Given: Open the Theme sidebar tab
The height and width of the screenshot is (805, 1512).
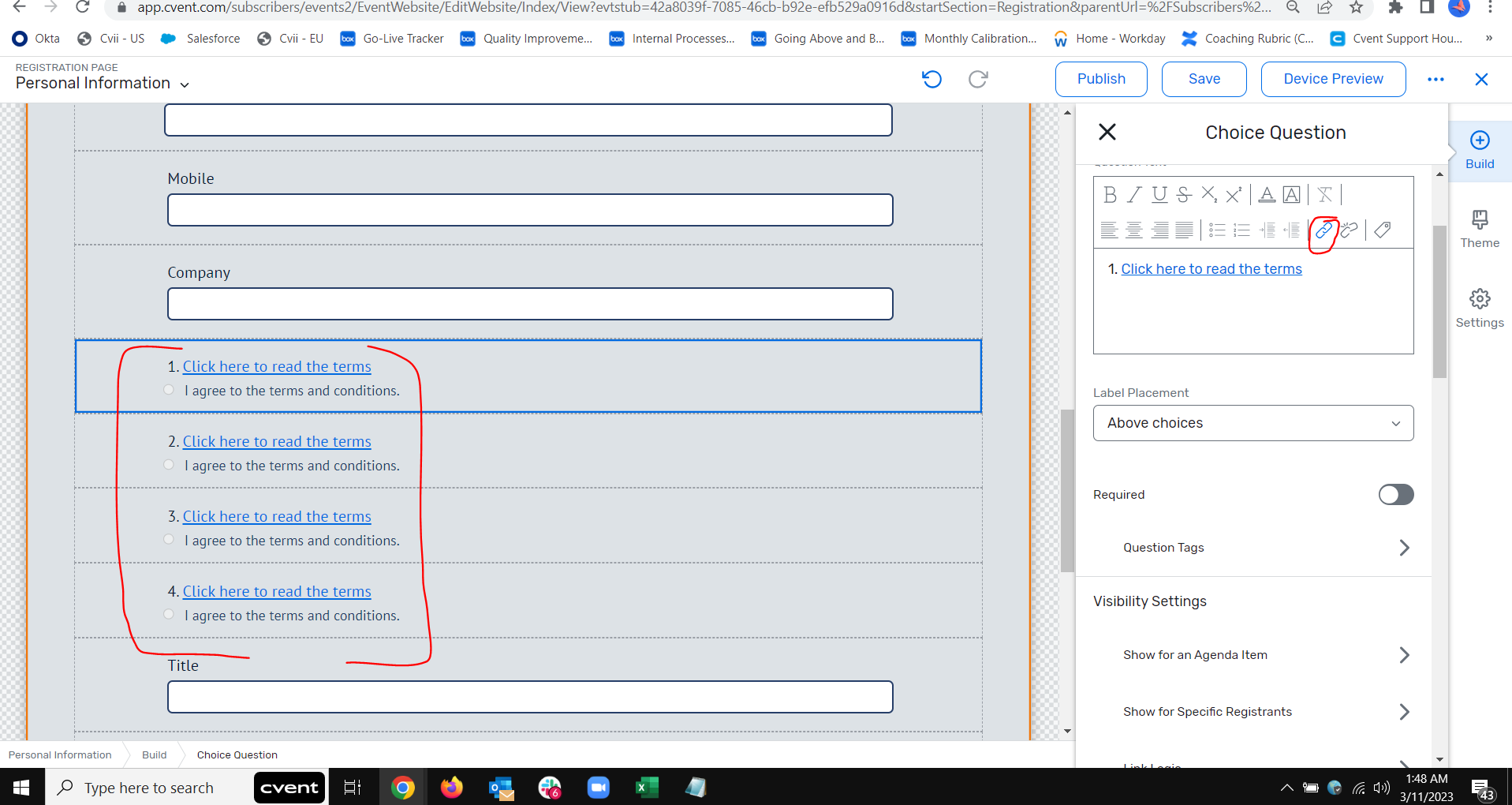Looking at the screenshot, I should click(x=1480, y=230).
